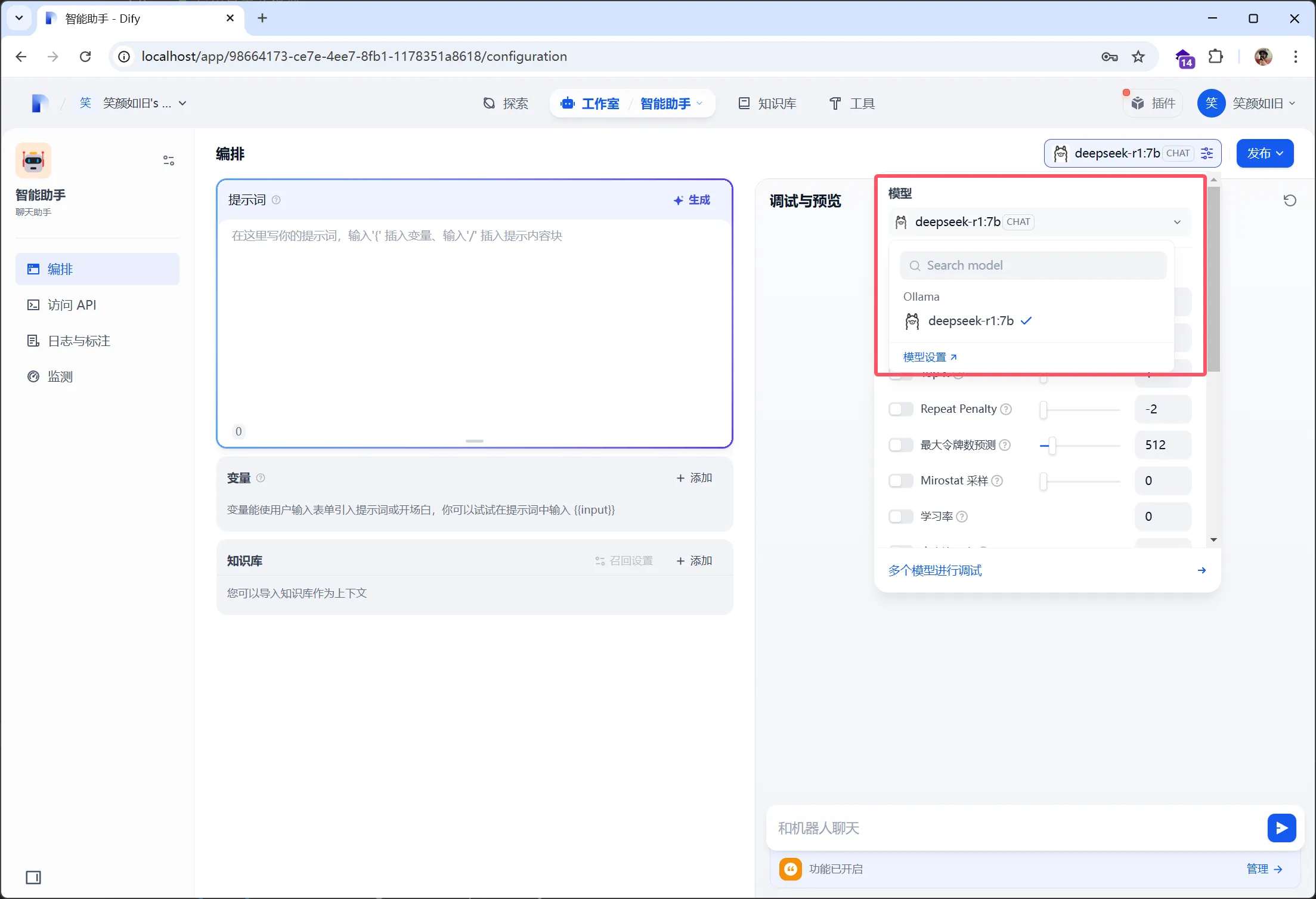Enable the 最大令牌数预测 switch
Screen dimensions: 1316x899
(901, 445)
